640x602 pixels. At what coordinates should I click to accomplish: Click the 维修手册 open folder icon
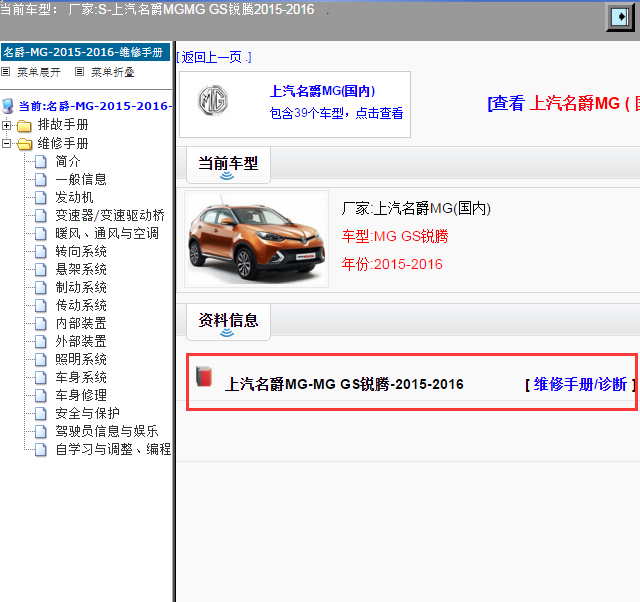tap(24, 143)
